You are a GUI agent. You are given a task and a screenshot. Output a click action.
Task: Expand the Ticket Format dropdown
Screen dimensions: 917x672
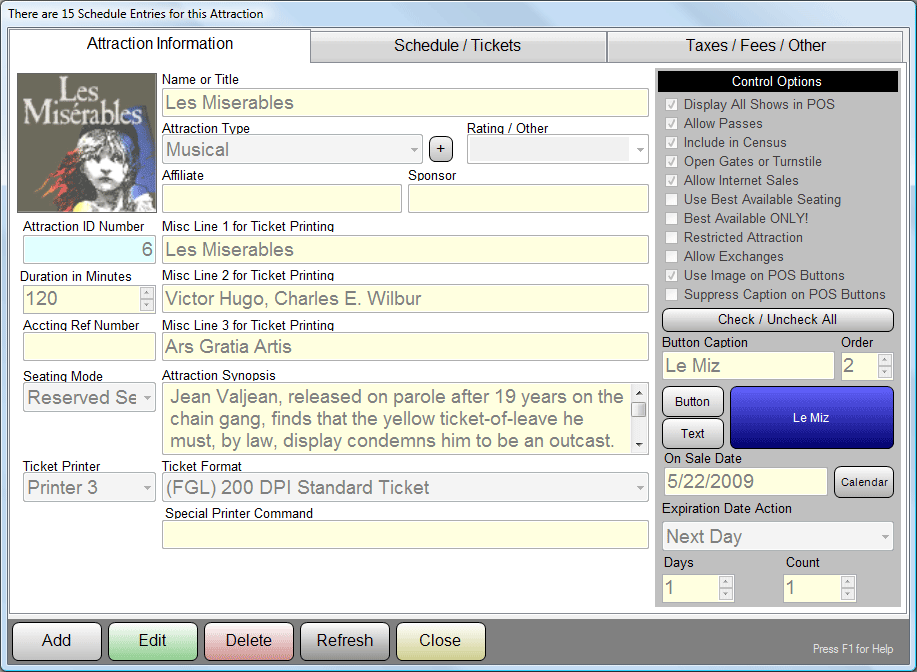640,488
